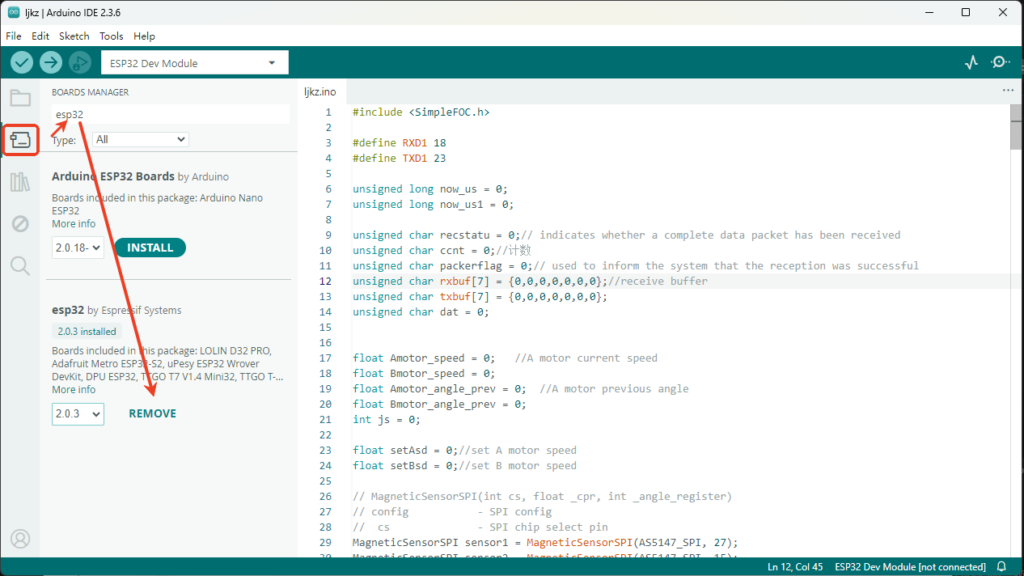Click the Upload arrow button
This screenshot has width=1024, height=576.
tap(51, 63)
